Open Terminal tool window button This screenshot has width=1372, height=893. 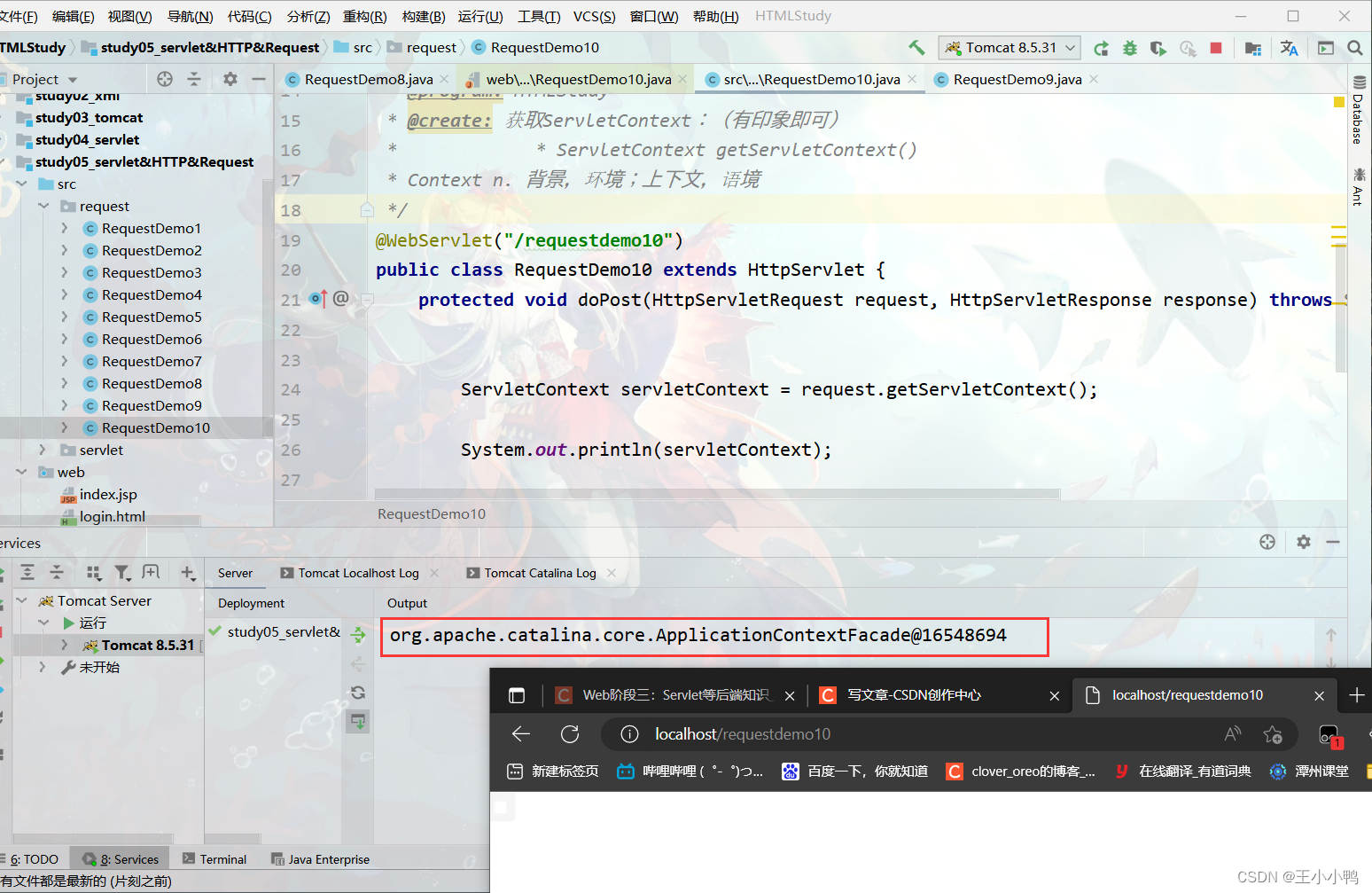[214, 859]
